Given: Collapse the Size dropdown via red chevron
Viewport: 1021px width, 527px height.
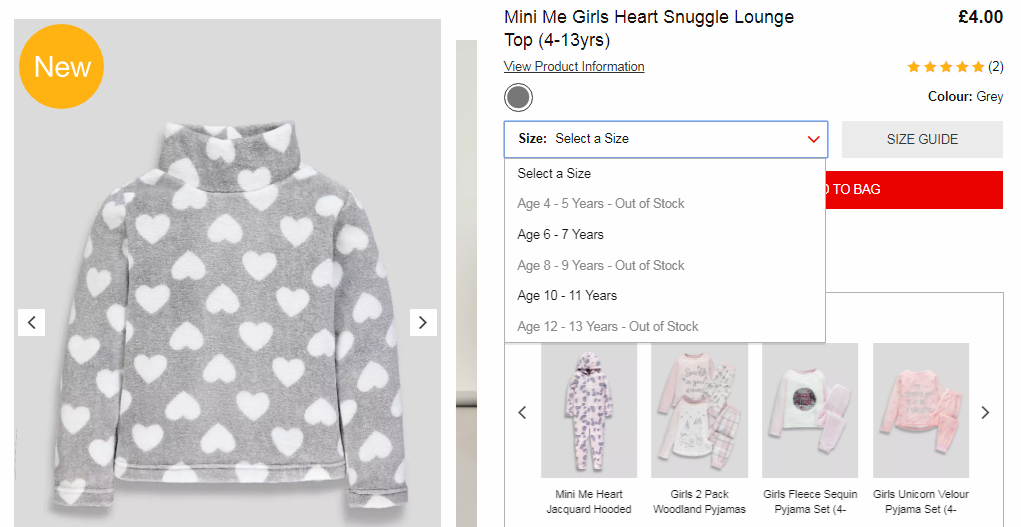Looking at the screenshot, I should click(x=813, y=139).
